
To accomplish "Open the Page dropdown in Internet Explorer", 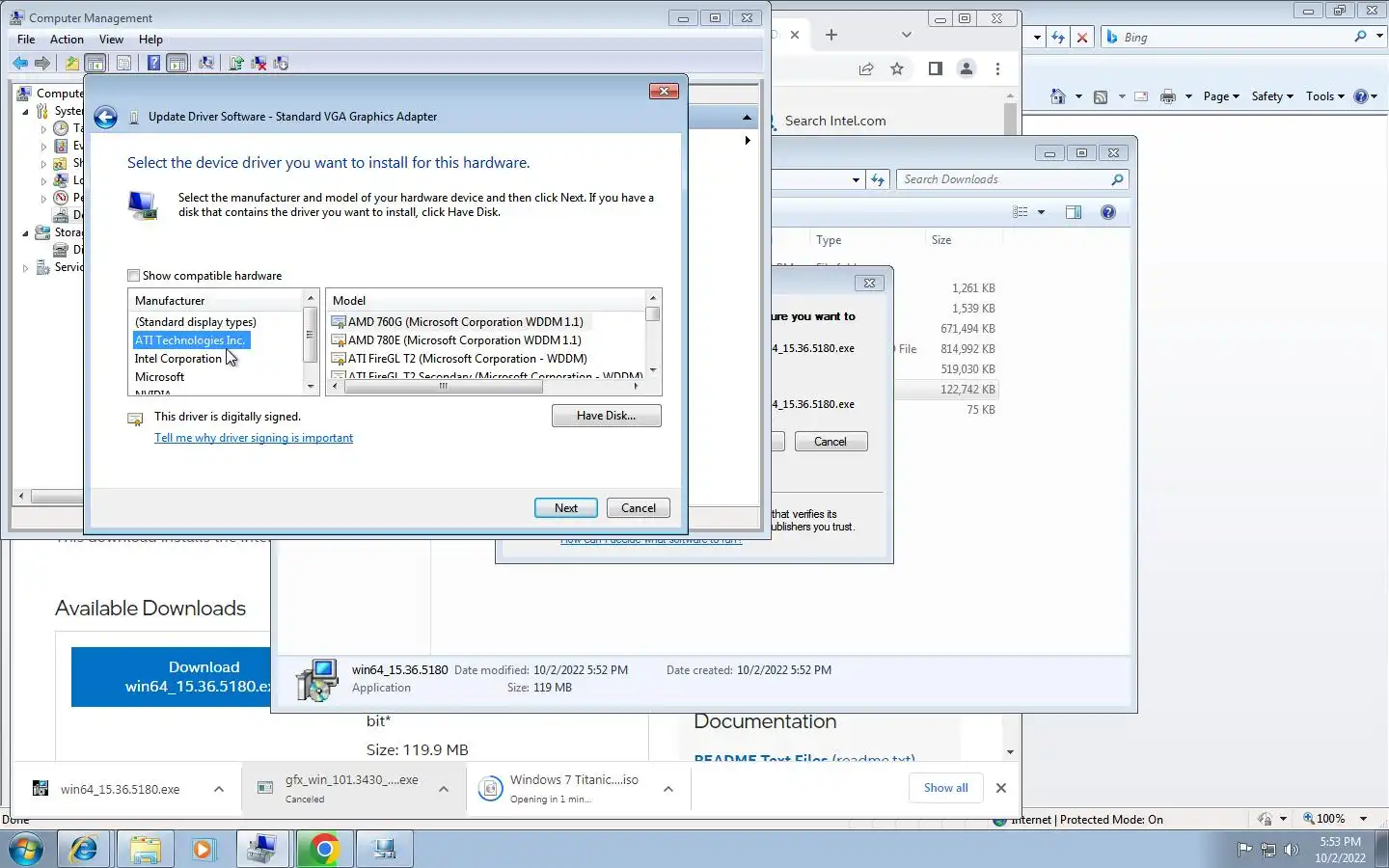I will coord(1221,96).
